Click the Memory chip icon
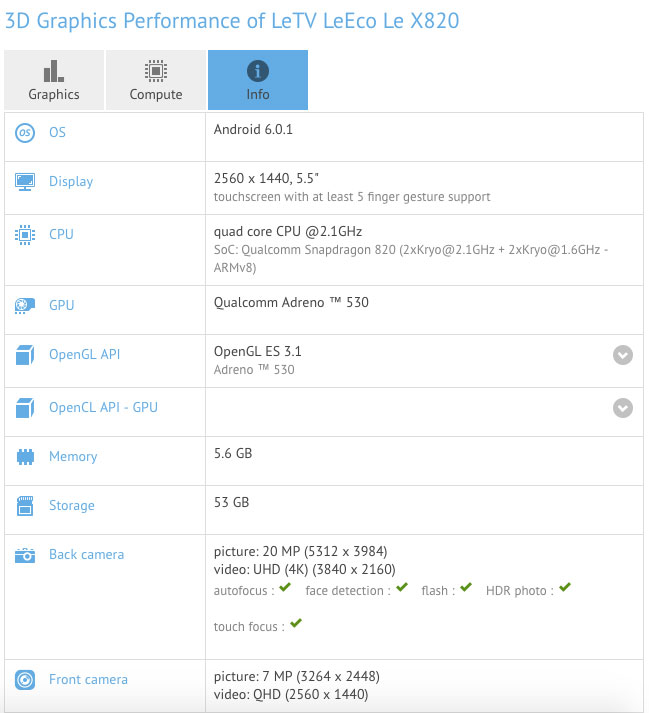 coord(25,457)
